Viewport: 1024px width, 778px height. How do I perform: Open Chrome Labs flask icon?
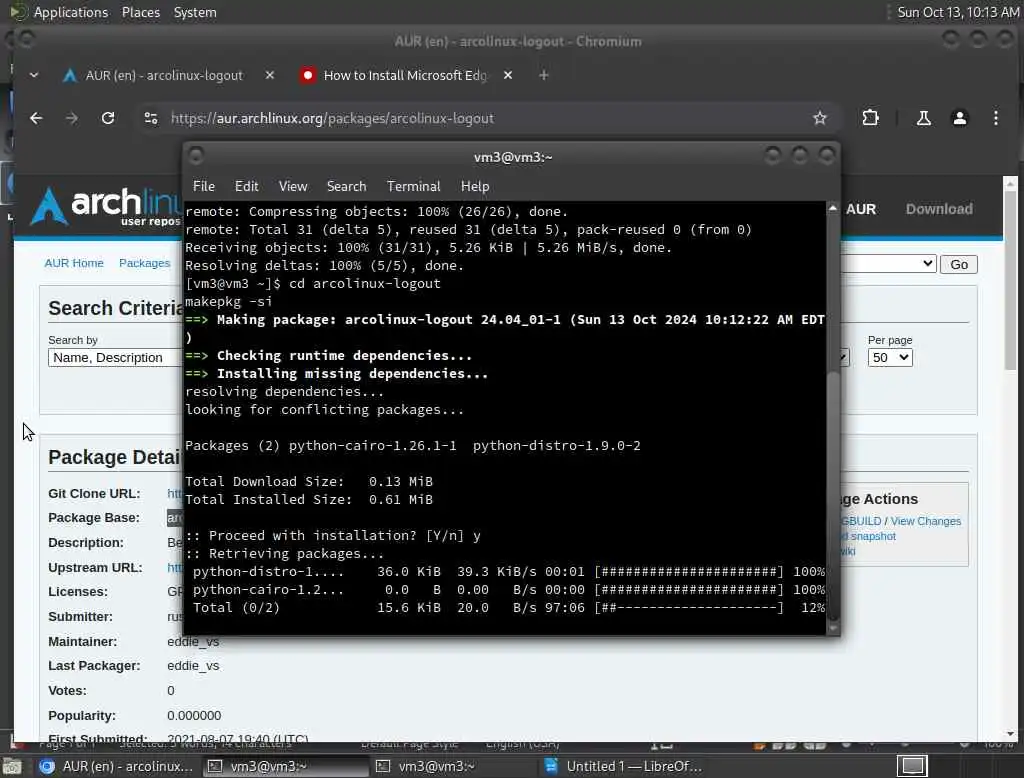coord(923,118)
